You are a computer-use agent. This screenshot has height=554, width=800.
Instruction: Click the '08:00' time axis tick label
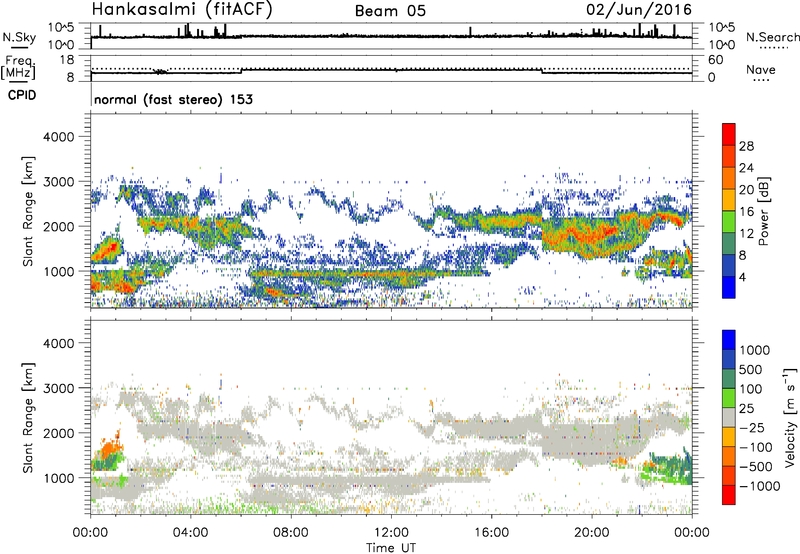tap(291, 533)
